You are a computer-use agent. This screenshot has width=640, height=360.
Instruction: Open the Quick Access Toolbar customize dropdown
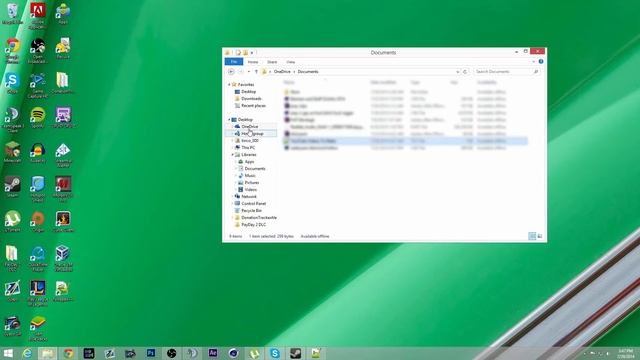click(x=252, y=53)
